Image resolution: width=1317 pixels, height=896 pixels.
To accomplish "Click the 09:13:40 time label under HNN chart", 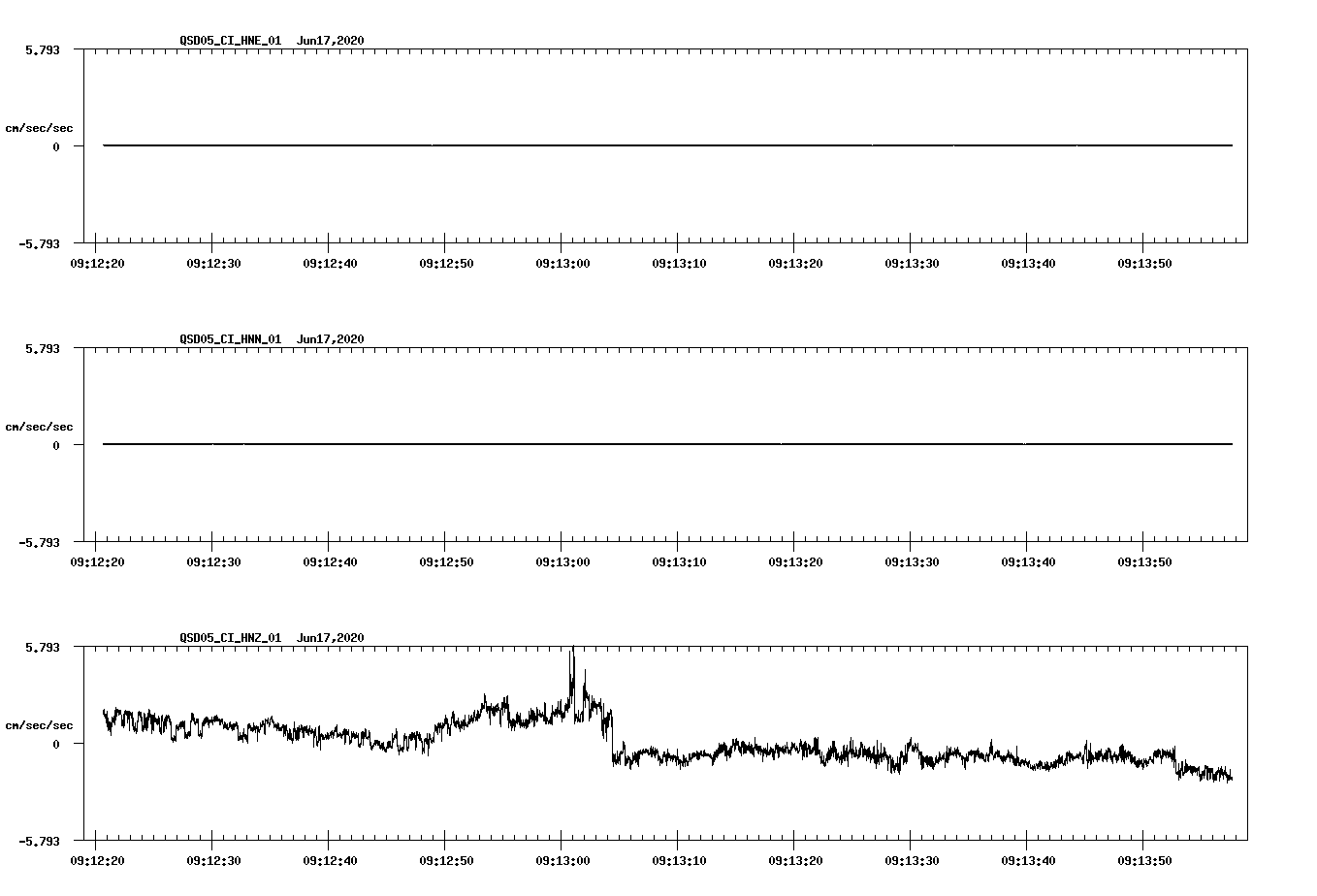I will (x=1028, y=562).
